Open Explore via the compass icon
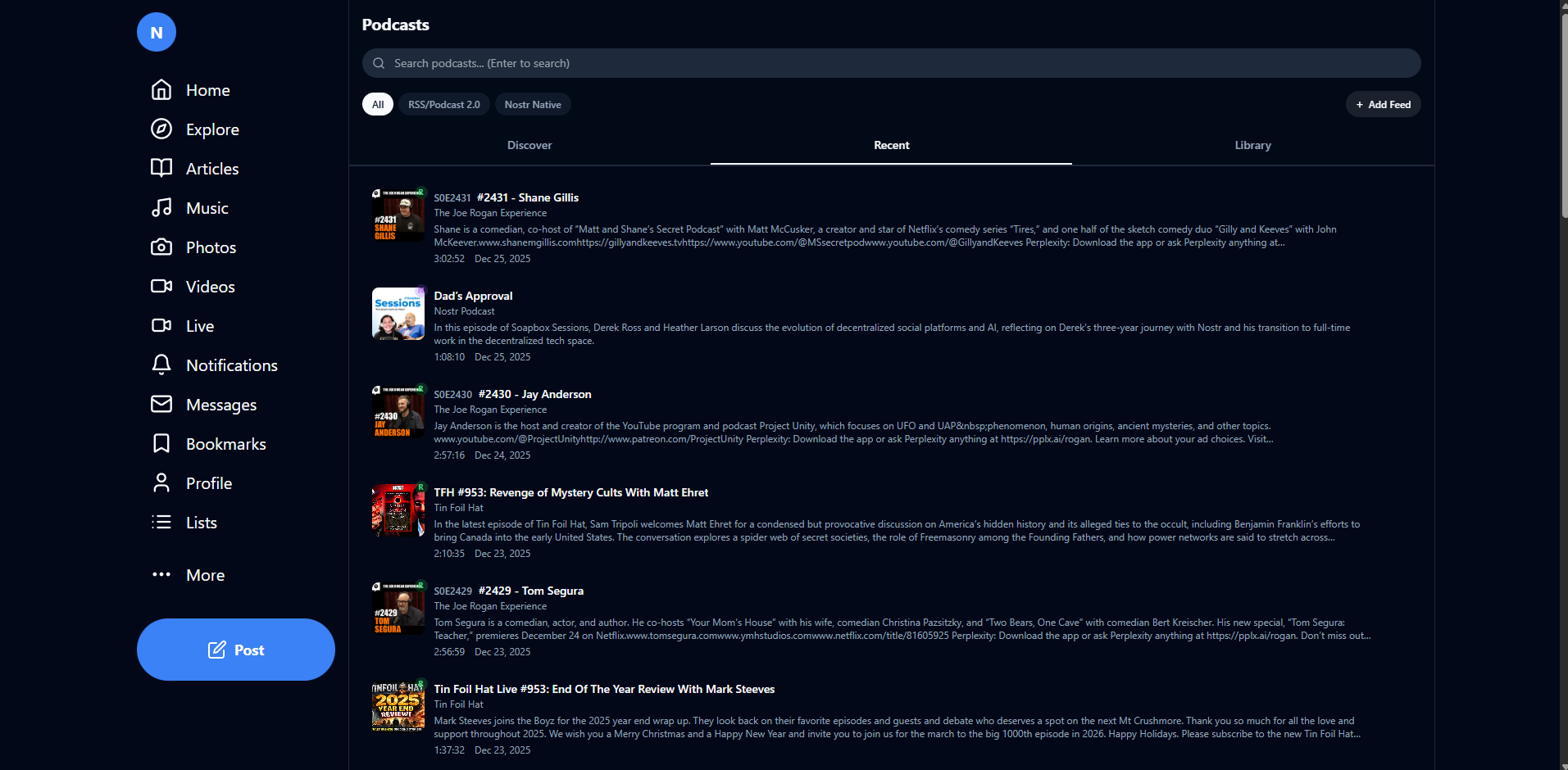1568x770 pixels. (161, 129)
